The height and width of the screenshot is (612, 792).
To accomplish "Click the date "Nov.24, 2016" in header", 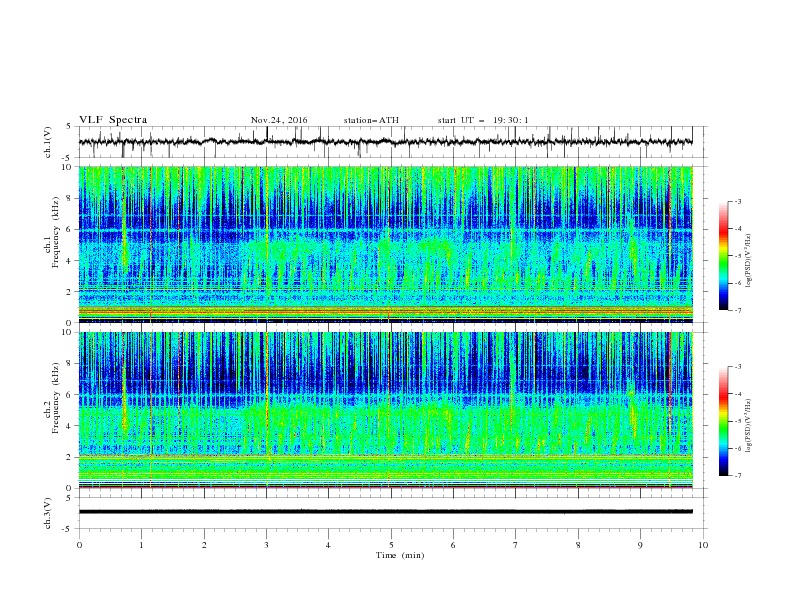I will pos(279,120).
